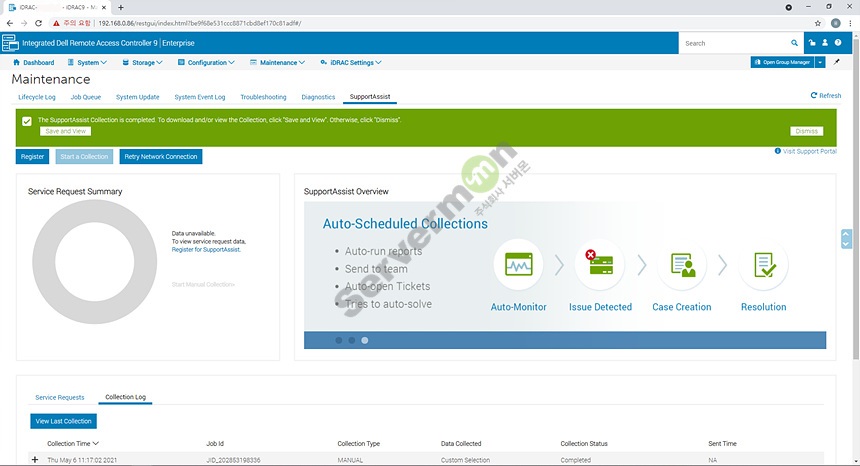This screenshot has width=860, height=466.
Task: Click View Last Collection button
Action: (64, 421)
